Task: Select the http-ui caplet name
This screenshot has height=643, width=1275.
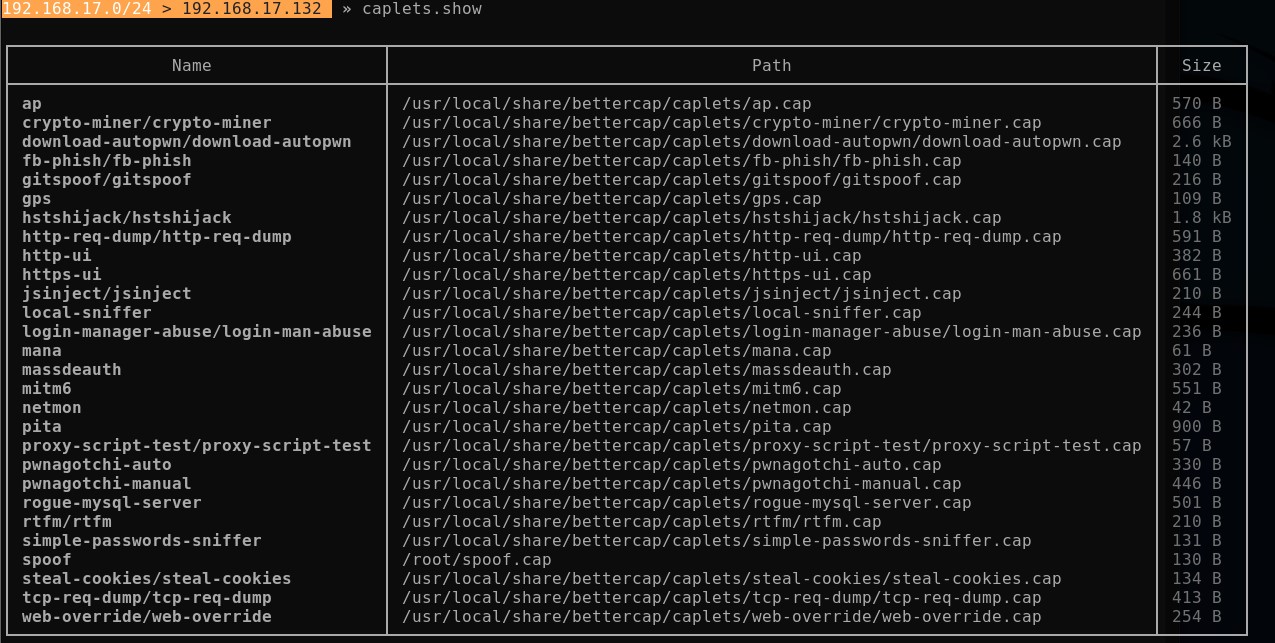Action: click(x=56, y=256)
